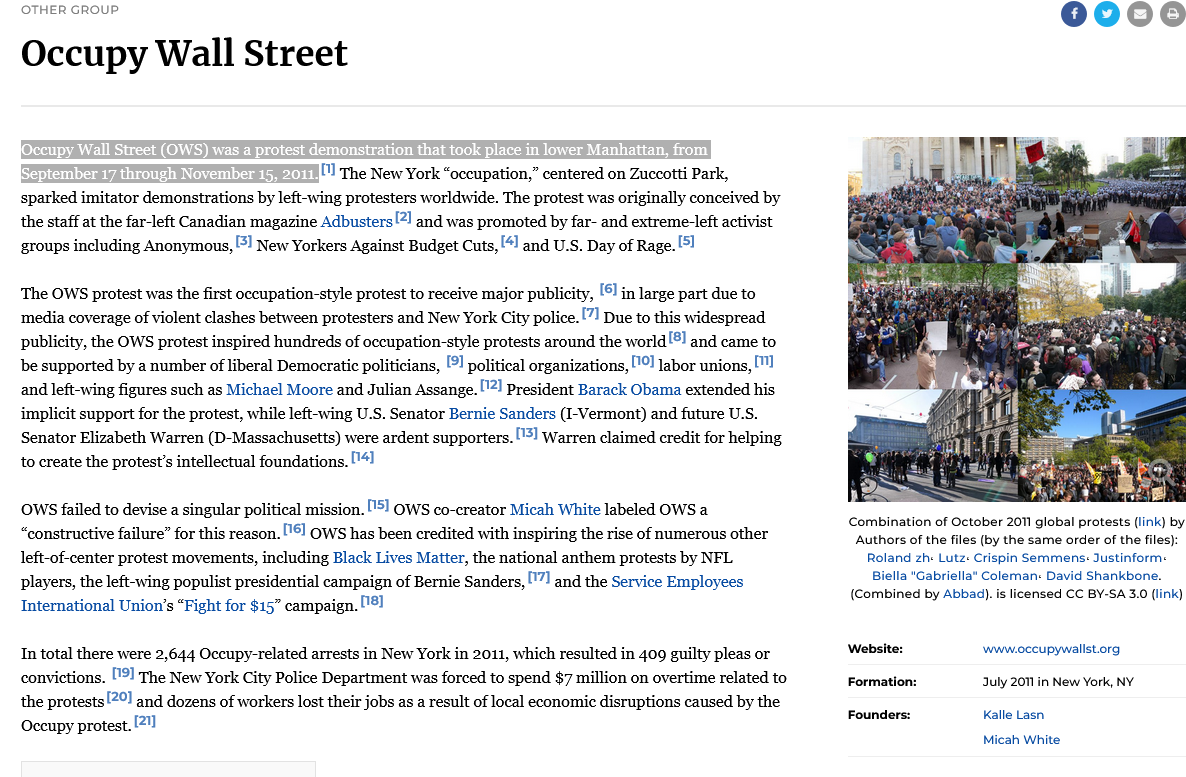This screenshot has width=1186, height=777.
Task: Open the Adbusters link
Action: (x=356, y=222)
